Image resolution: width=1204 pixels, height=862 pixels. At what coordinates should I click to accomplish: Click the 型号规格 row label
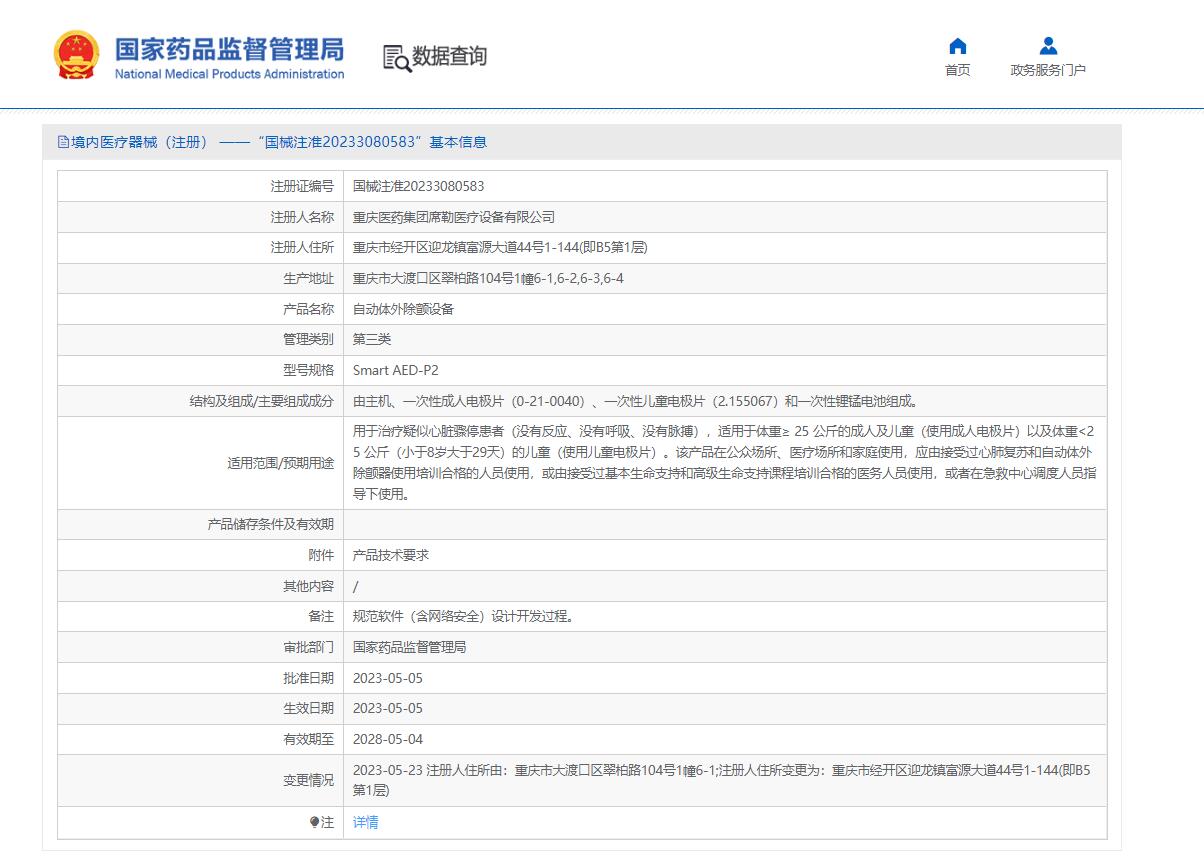[308, 370]
